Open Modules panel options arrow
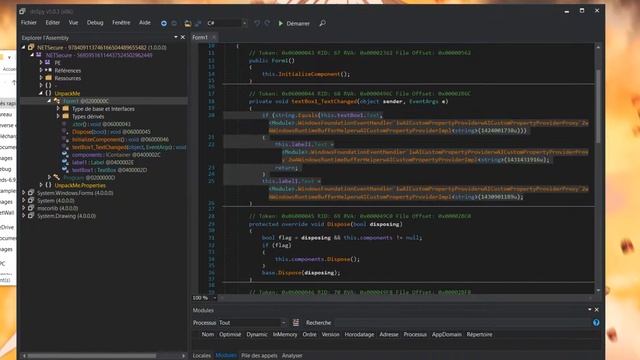The height and width of the screenshot is (360, 640). (x=590, y=310)
